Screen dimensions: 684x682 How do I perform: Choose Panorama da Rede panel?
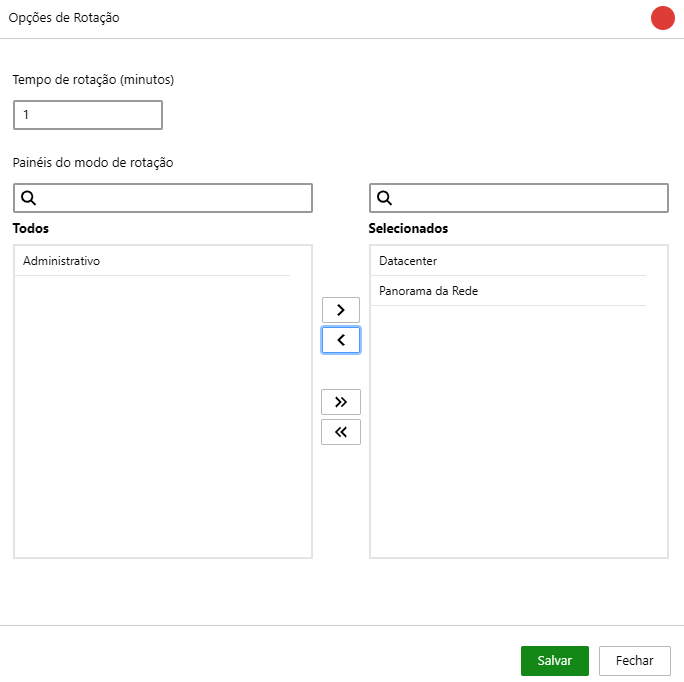click(428, 291)
